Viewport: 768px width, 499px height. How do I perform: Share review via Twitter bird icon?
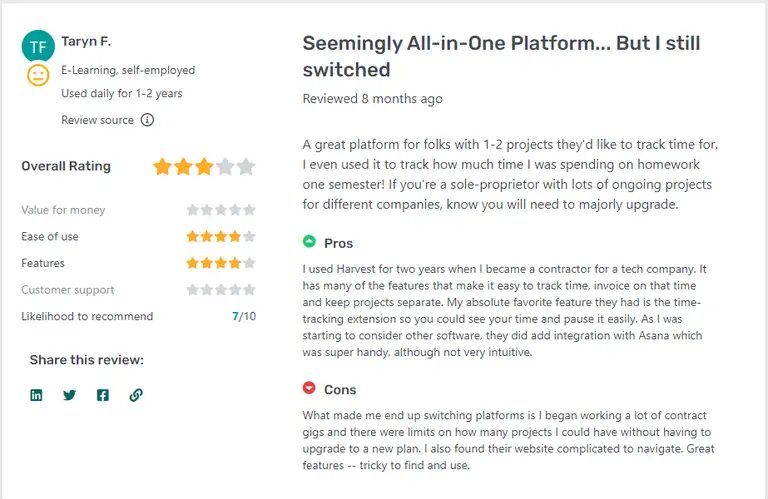pyautogui.click(x=70, y=395)
